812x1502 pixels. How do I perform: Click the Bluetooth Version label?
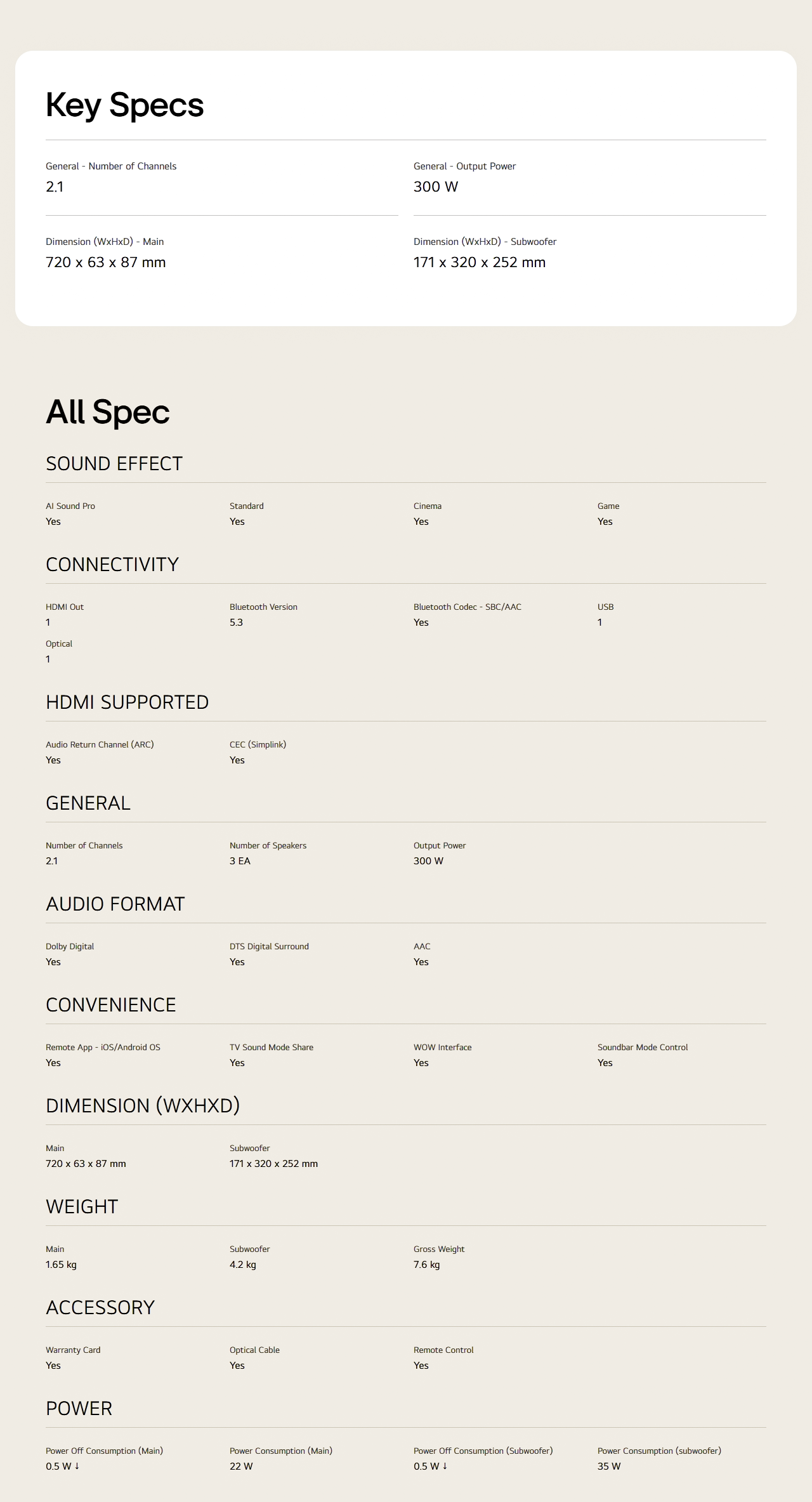[x=263, y=607]
